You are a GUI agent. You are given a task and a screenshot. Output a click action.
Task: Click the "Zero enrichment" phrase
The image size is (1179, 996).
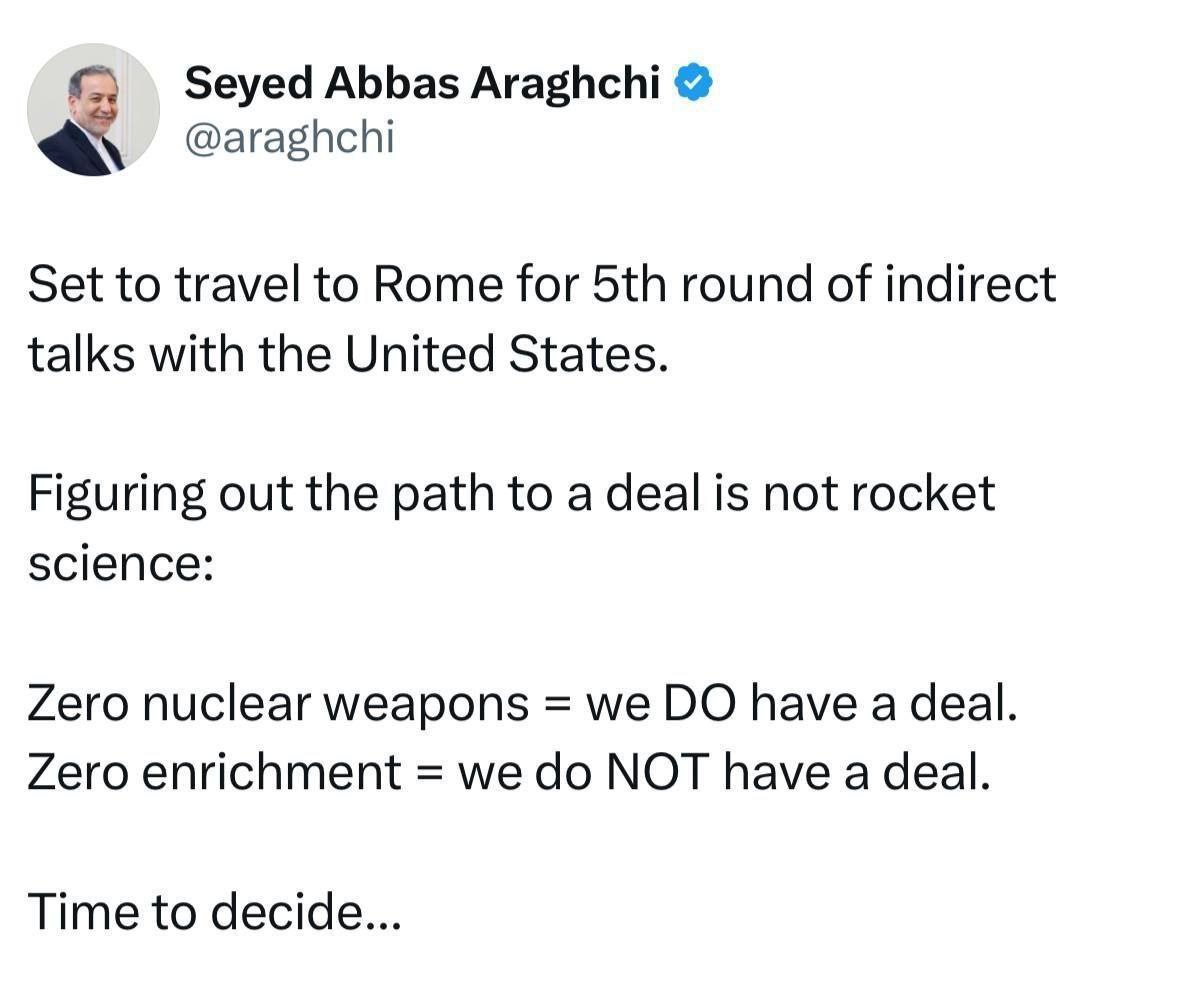pos(214,773)
